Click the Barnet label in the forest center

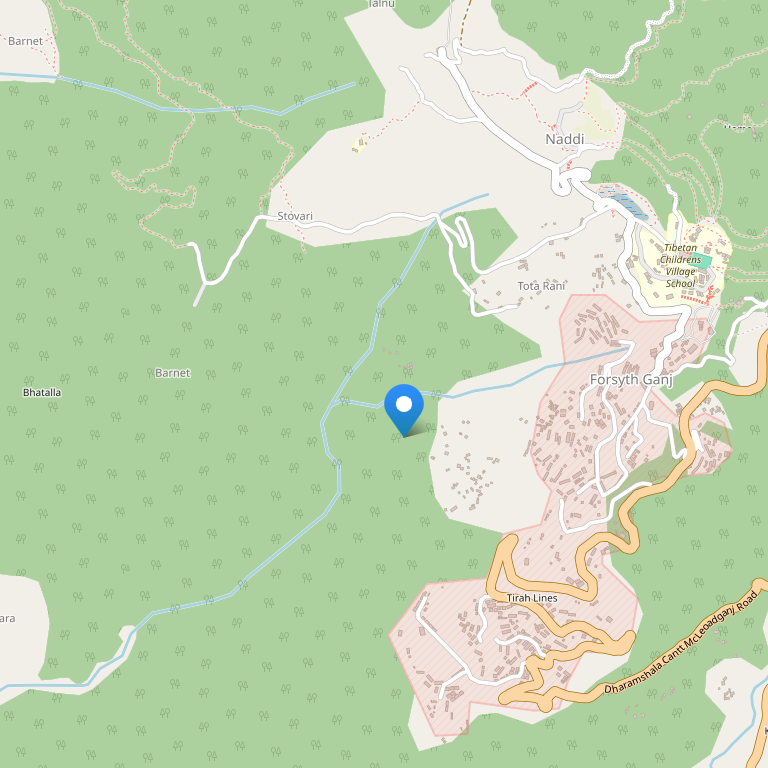tap(172, 373)
